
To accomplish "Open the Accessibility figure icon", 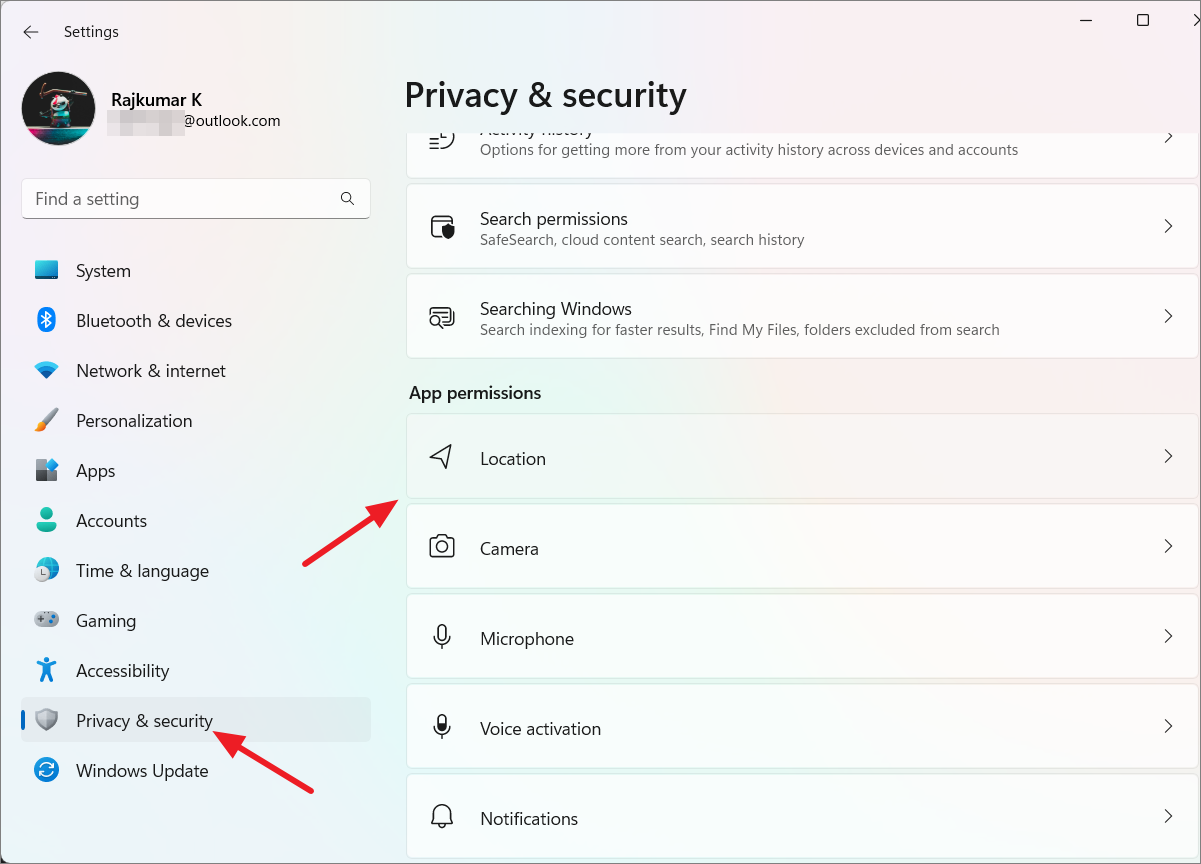I will (x=46, y=670).
